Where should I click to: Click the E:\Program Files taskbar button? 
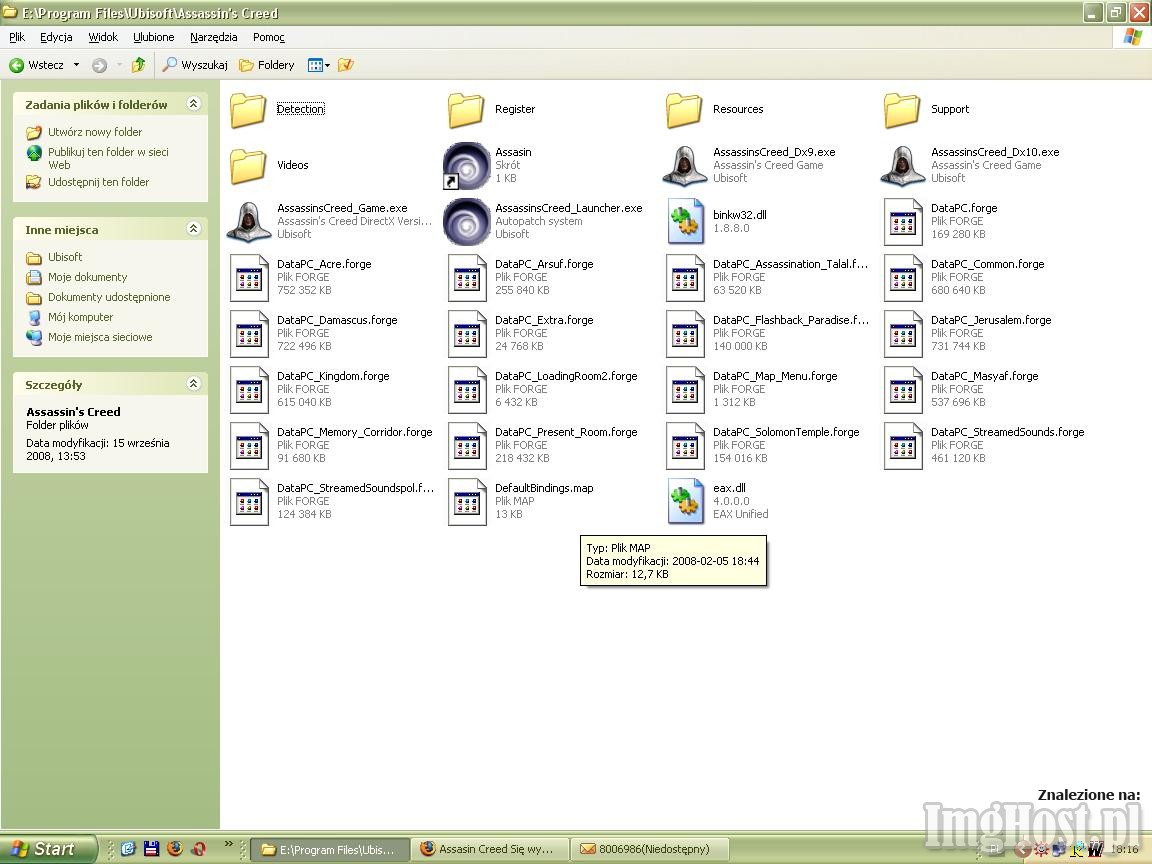(x=331, y=849)
